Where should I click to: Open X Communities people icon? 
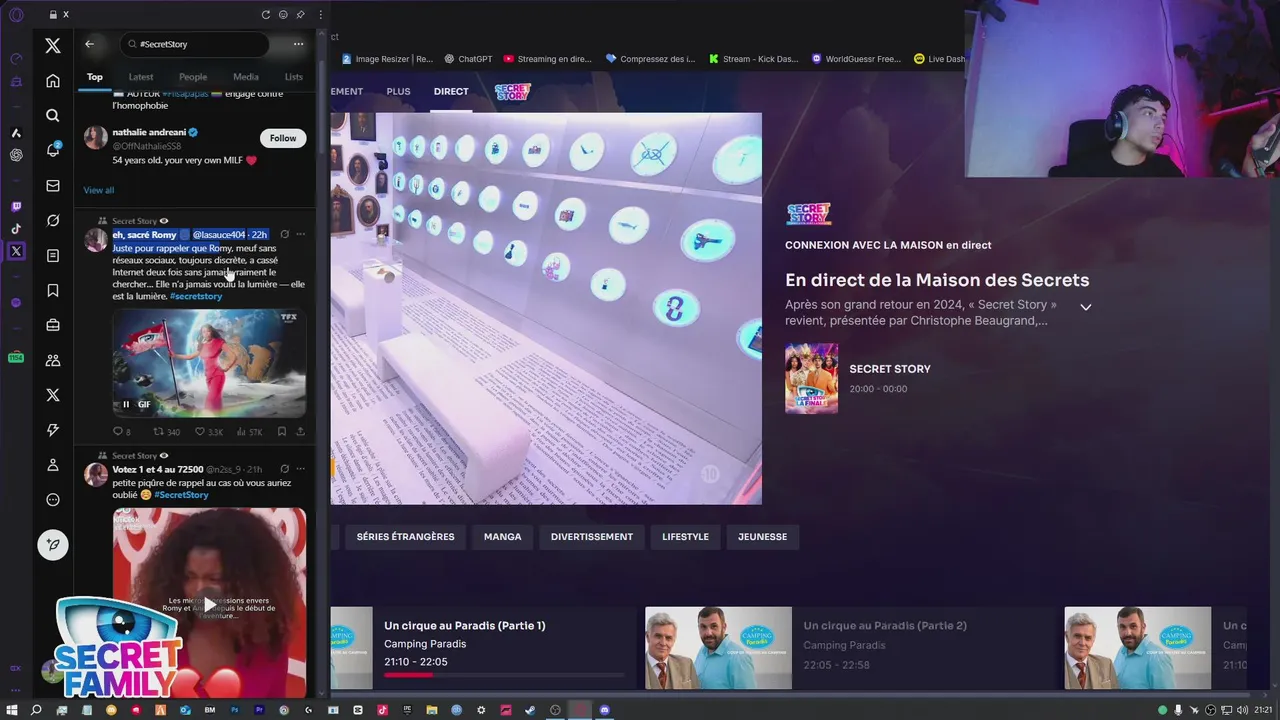tap(53, 360)
